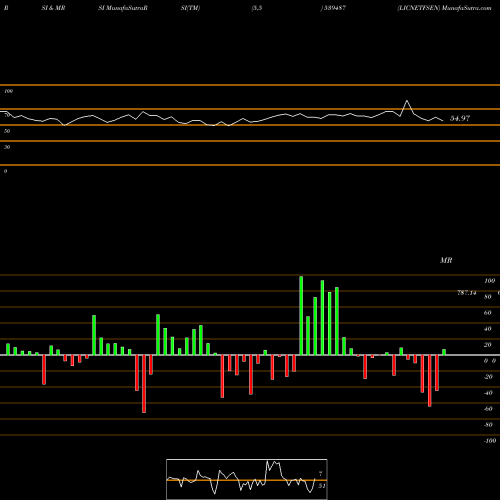The height and width of the screenshot is (500, 500).
Task: Click the -100 label on the MR axis
Action: pos(490,441)
